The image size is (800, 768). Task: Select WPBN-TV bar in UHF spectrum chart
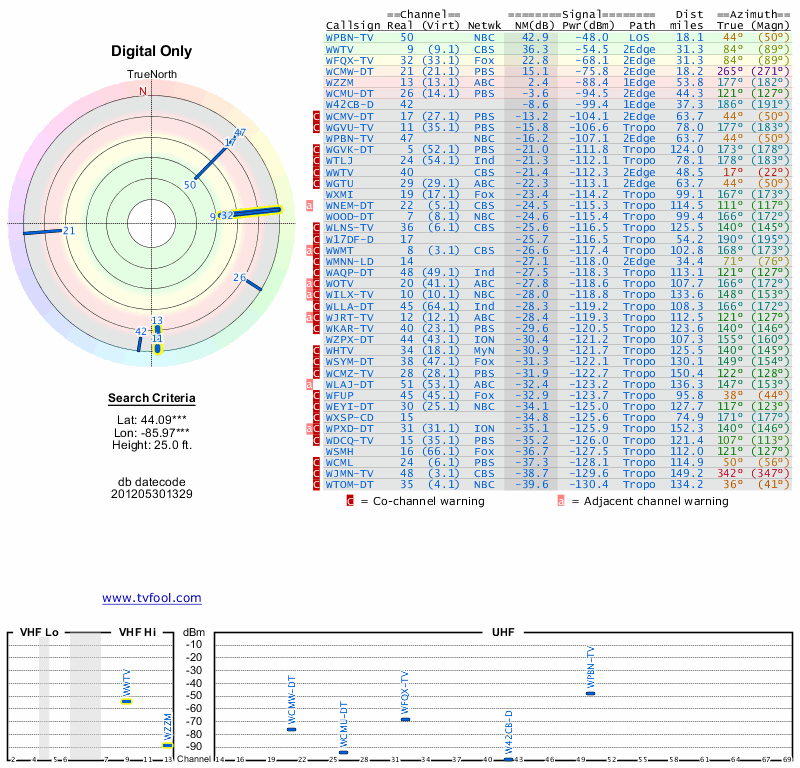pos(591,693)
